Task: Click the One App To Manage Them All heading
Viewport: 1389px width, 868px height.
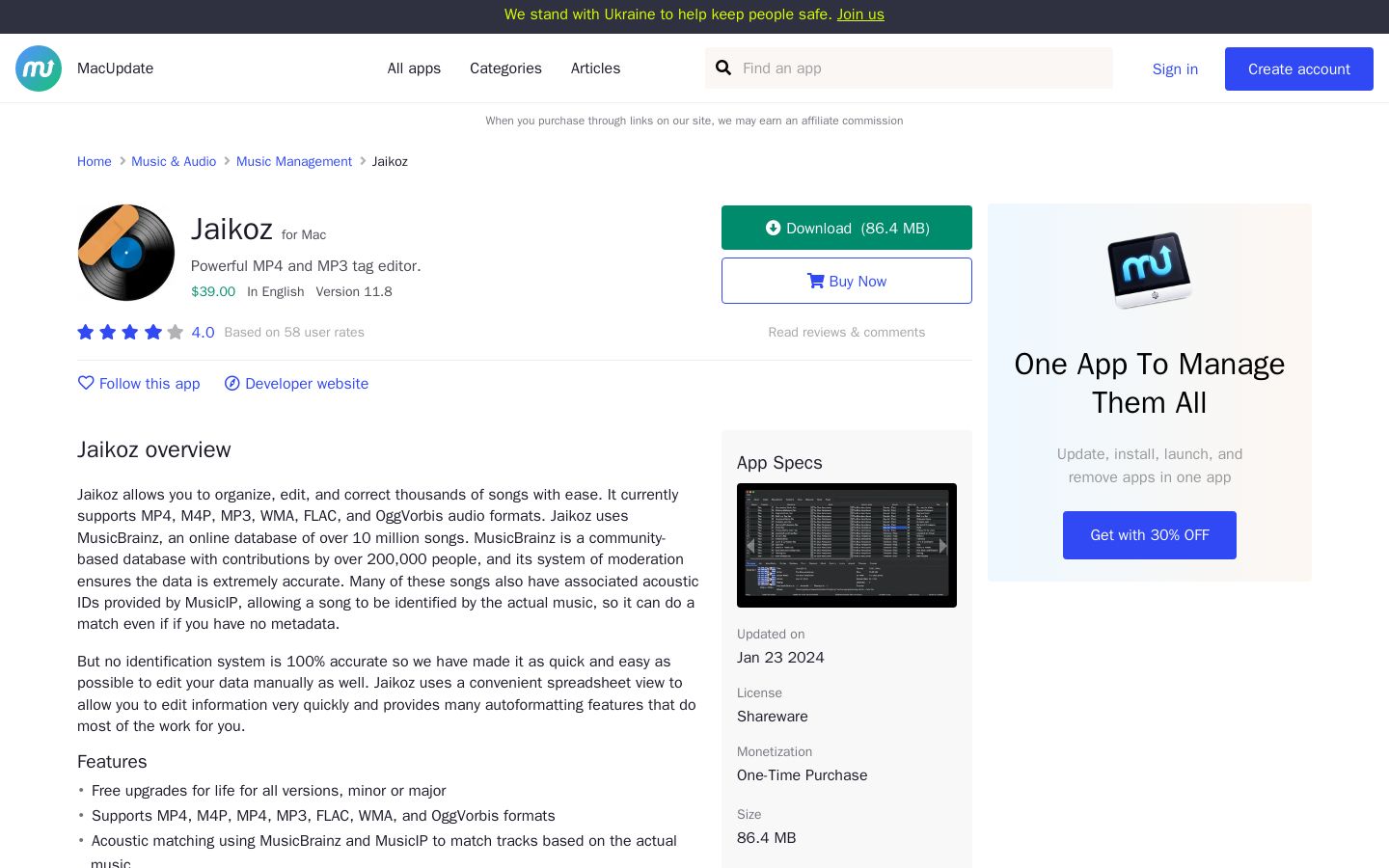Action: click(x=1150, y=383)
